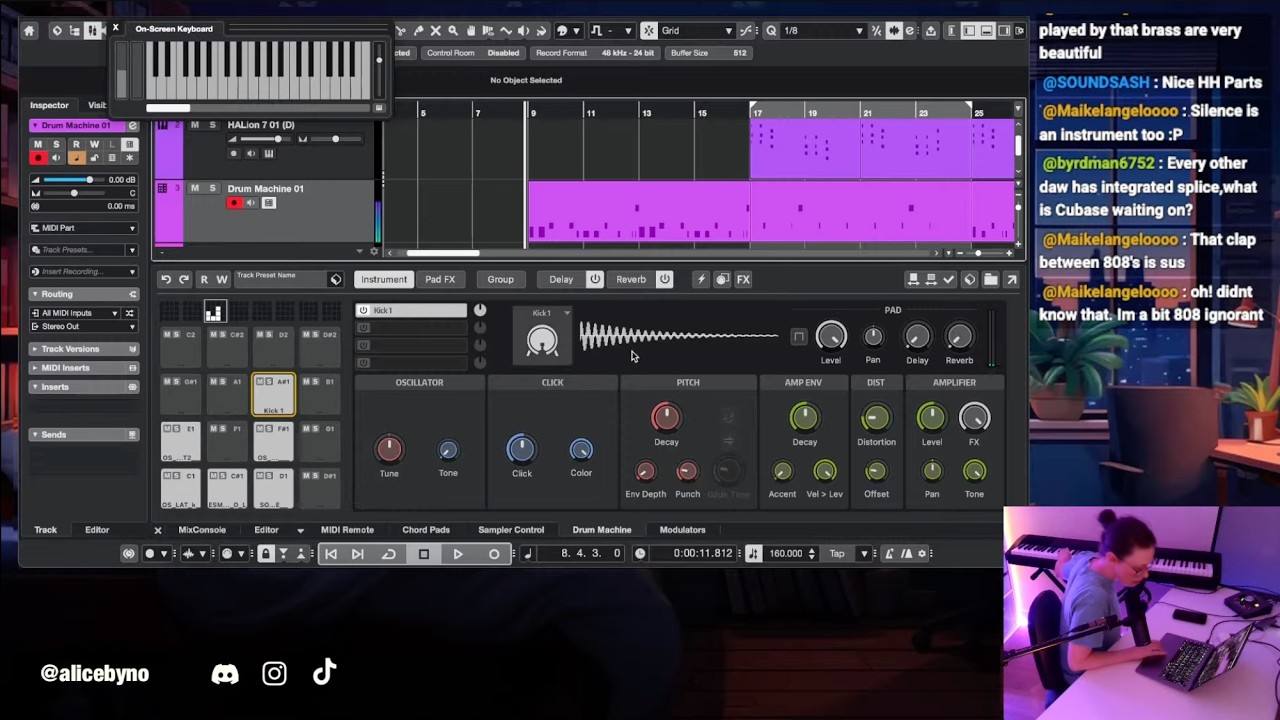This screenshot has height=720, width=1280.
Task: Toggle Write automation W in Drum Machine toolbar
Action: tap(222, 280)
